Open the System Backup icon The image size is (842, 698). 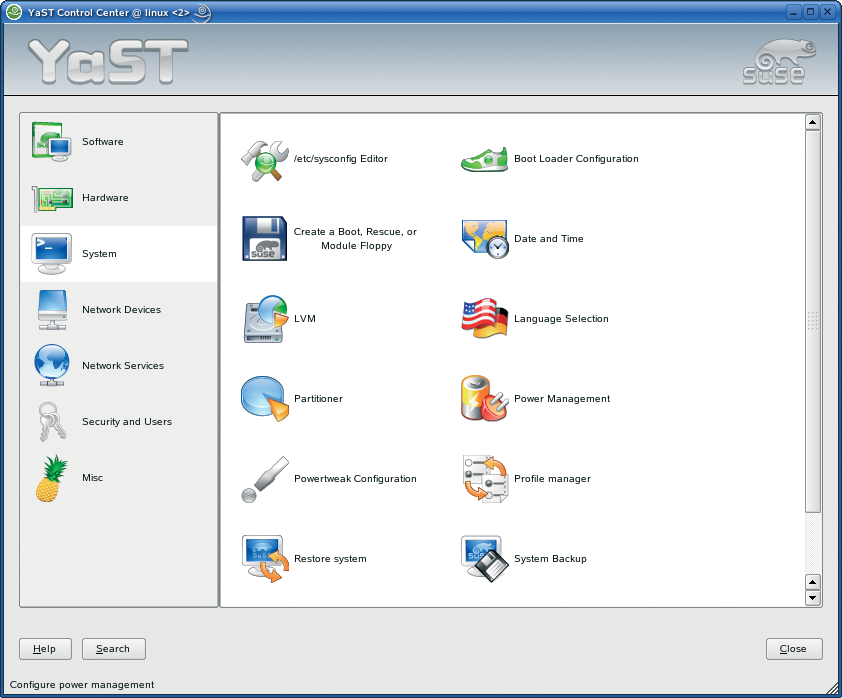(484, 559)
